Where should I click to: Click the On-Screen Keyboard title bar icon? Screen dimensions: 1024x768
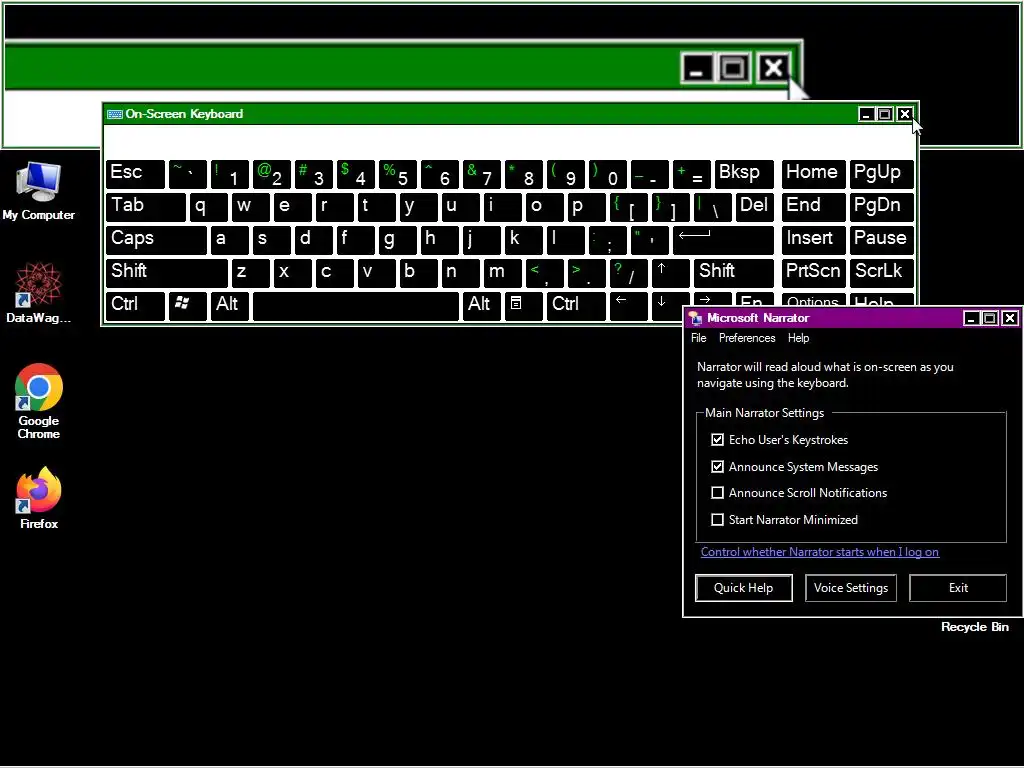pyautogui.click(x=115, y=114)
